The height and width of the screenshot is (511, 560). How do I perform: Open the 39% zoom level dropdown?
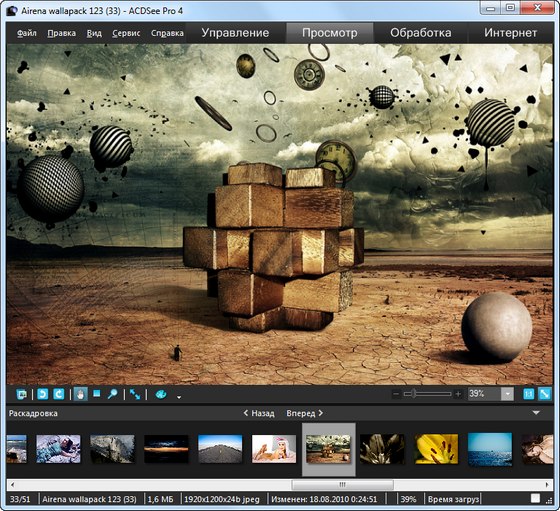tap(507, 394)
